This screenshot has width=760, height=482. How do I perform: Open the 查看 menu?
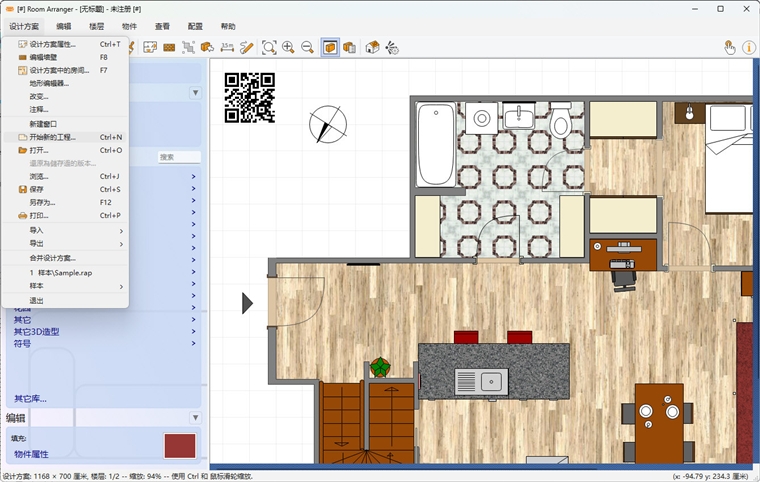click(x=162, y=26)
